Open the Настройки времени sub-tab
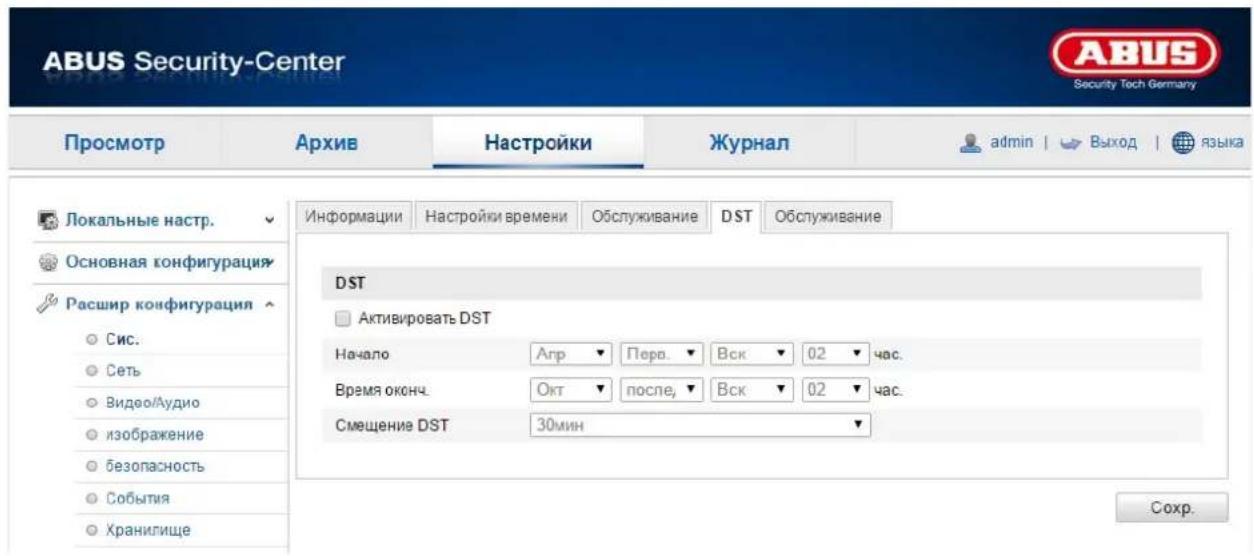Viewport: 1254px width, 556px height. click(x=496, y=217)
